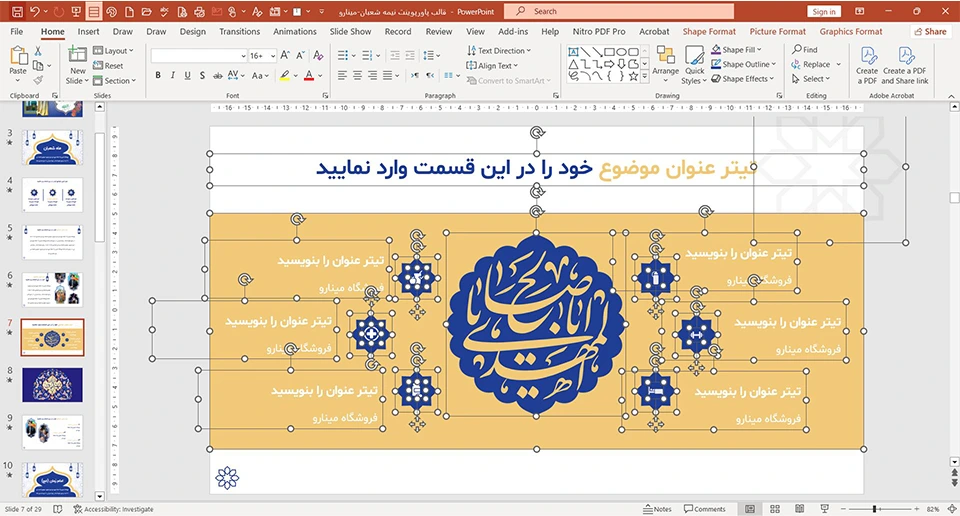This screenshot has height=516, width=960.
Task: Open Text Direction dropdown
Action: 499,51
